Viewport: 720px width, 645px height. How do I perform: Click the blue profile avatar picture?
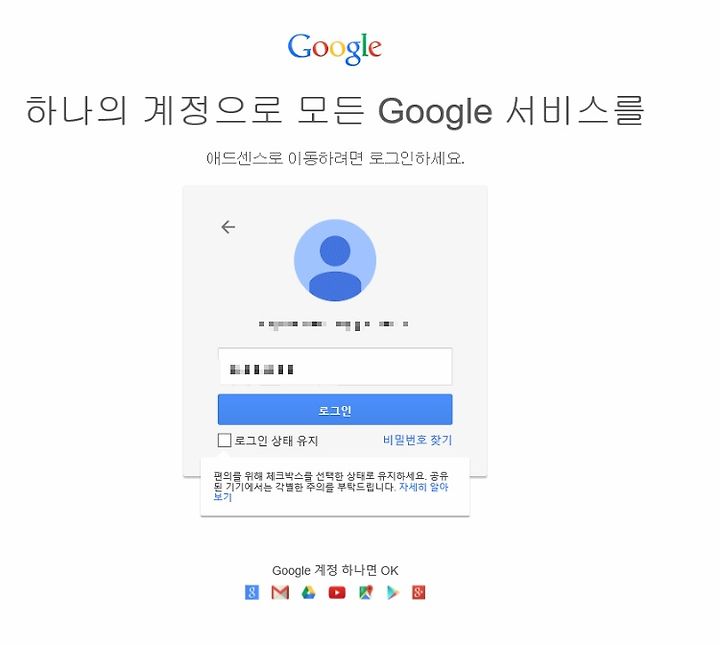335,260
